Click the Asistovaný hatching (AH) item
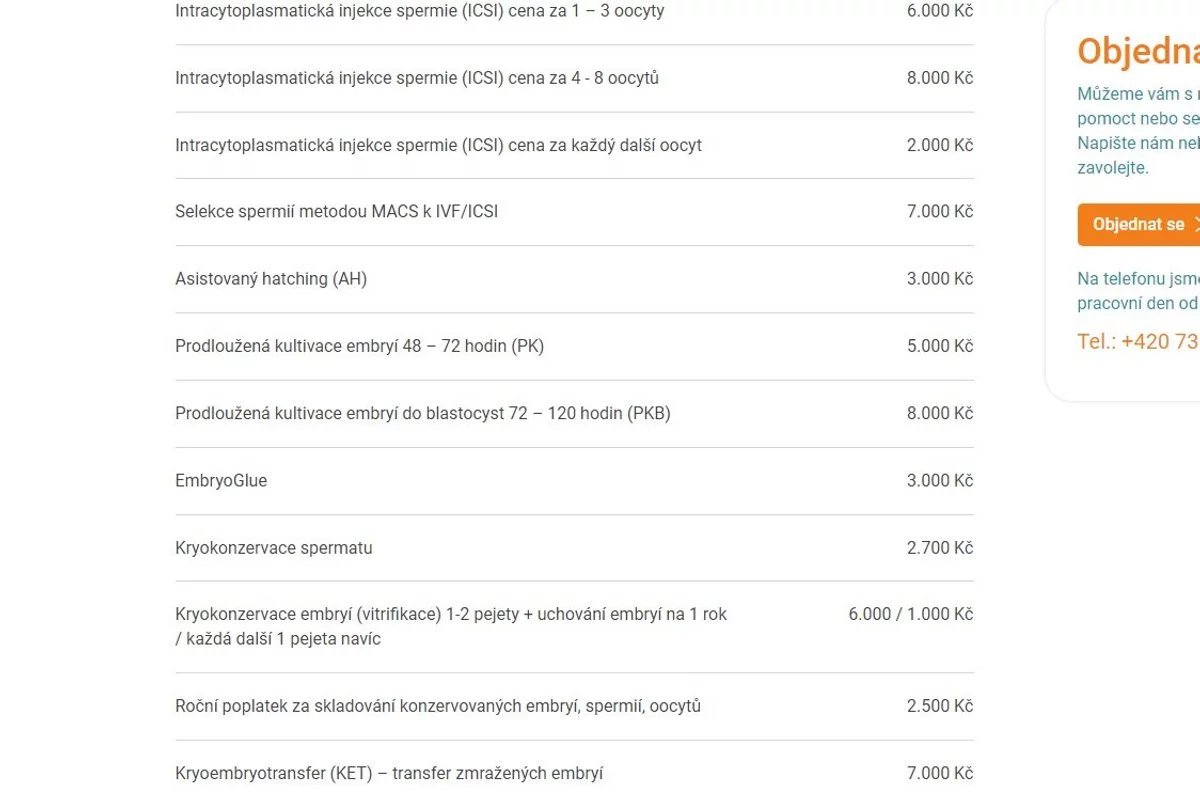Screen dimensions: 1200x800 [x=271, y=279]
